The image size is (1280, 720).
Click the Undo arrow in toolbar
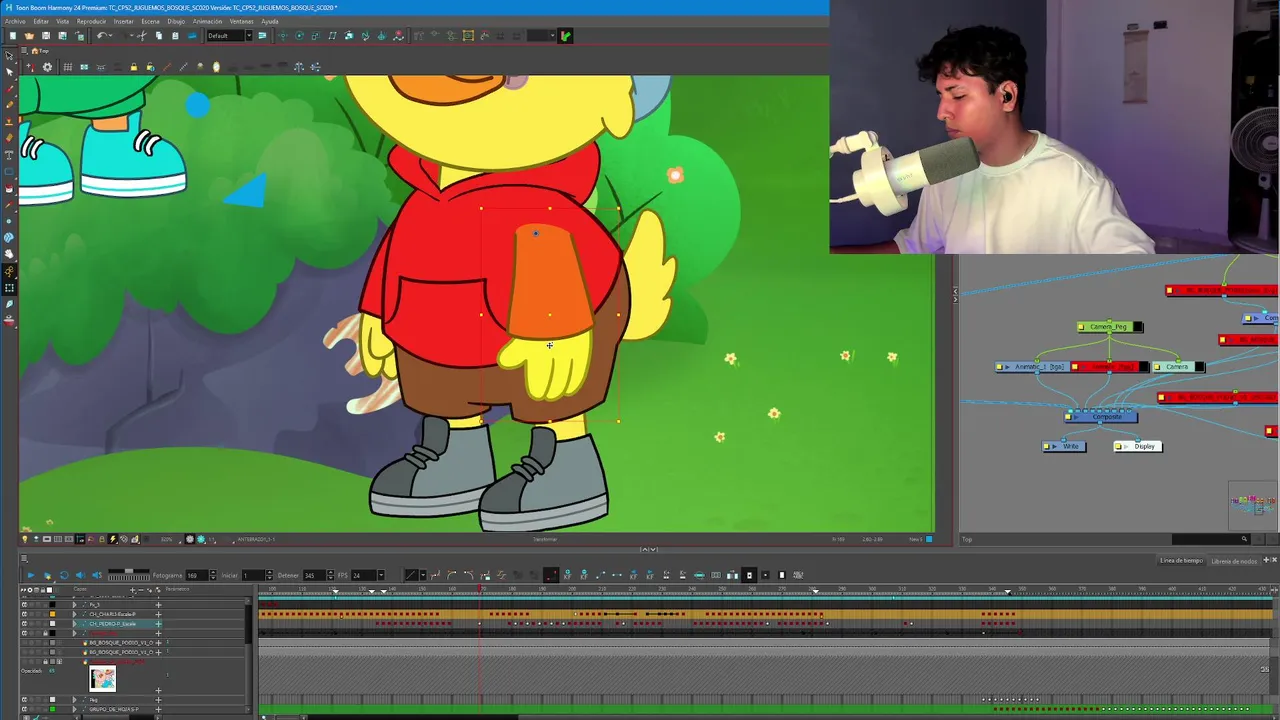tap(101, 36)
